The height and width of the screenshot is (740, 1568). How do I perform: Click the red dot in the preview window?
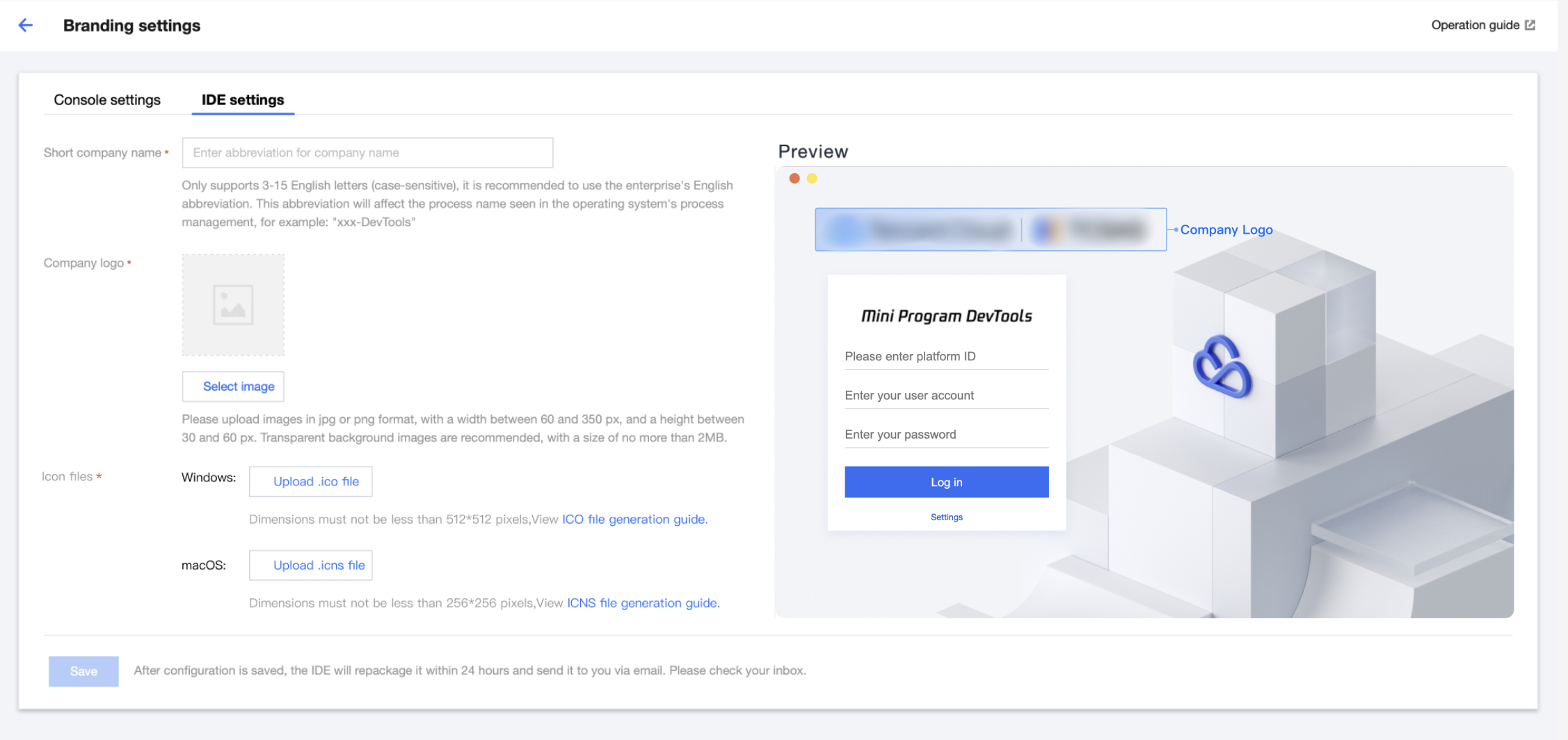[x=794, y=179]
